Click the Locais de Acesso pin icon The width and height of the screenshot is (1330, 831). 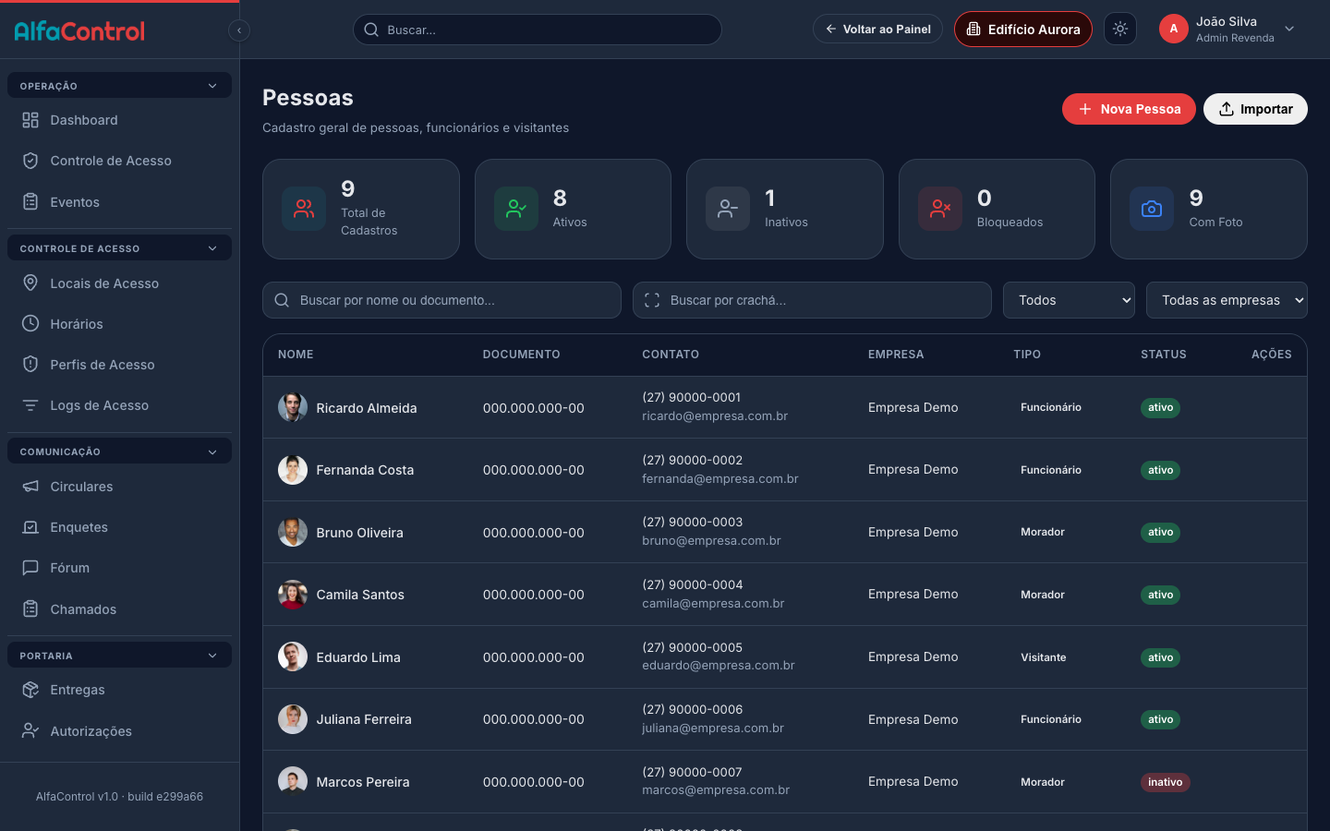31,283
